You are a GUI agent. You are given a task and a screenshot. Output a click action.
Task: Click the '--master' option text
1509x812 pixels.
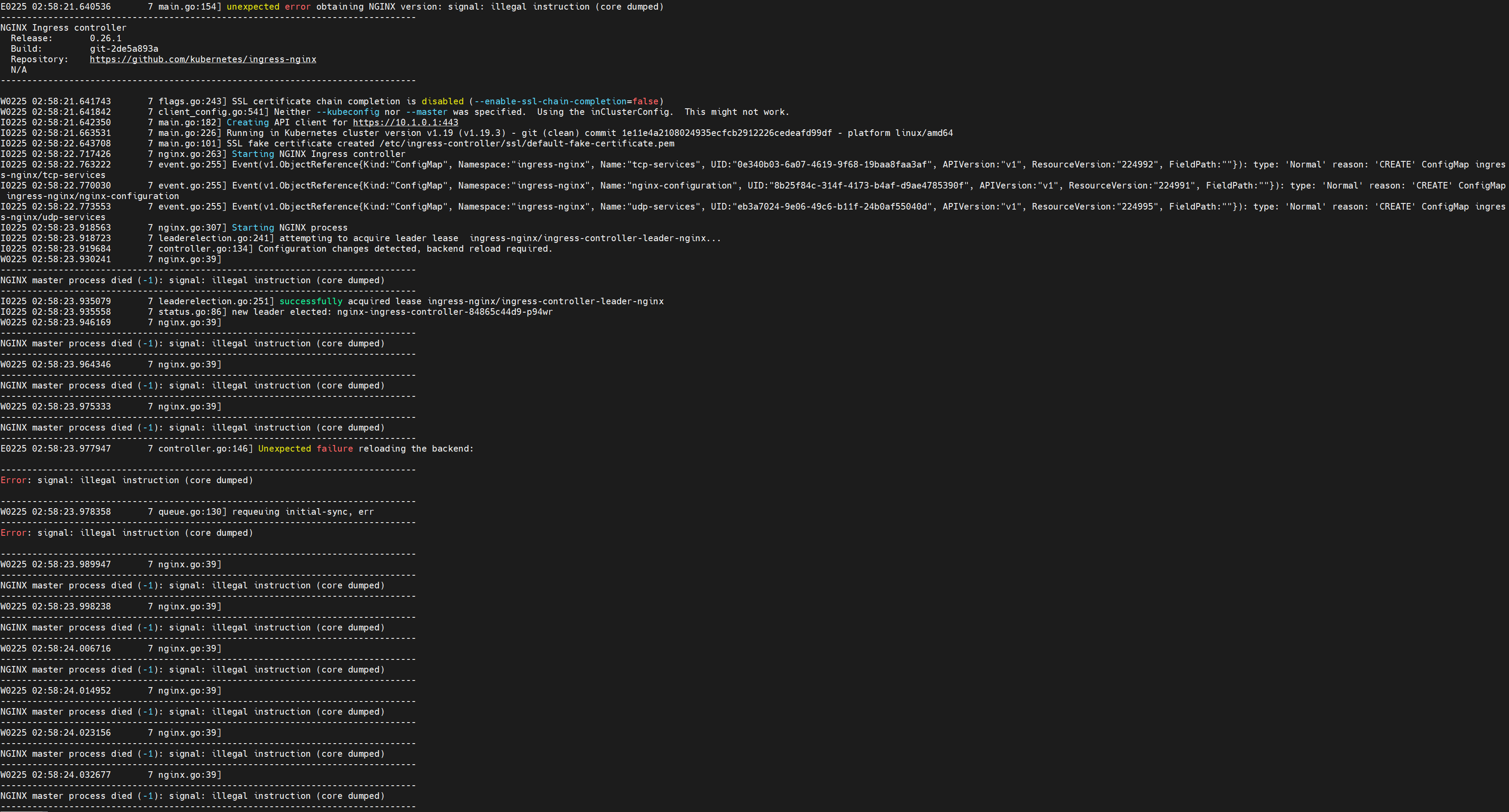click(x=426, y=112)
